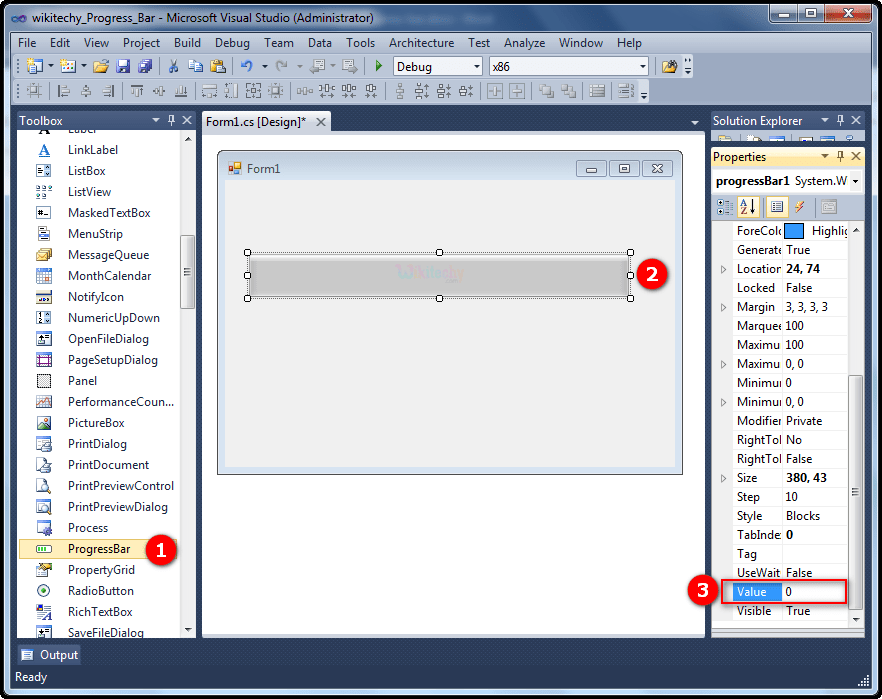This screenshot has width=882, height=699.
Task: Toggle auto-hide pin on the Toolbox panel
Action: 172,120
